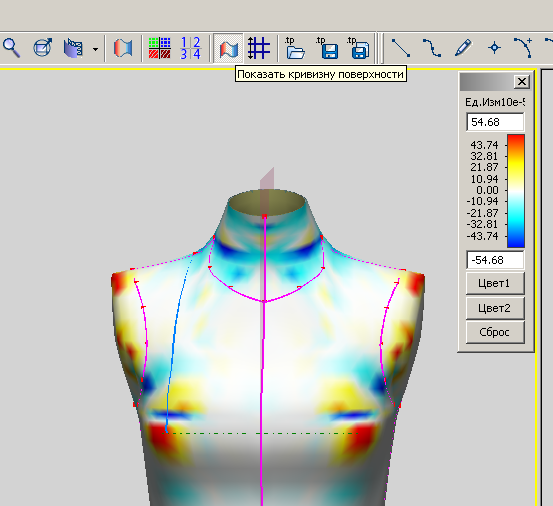
Task: Save .tp file with floppy icon
Action: [327, 48]
